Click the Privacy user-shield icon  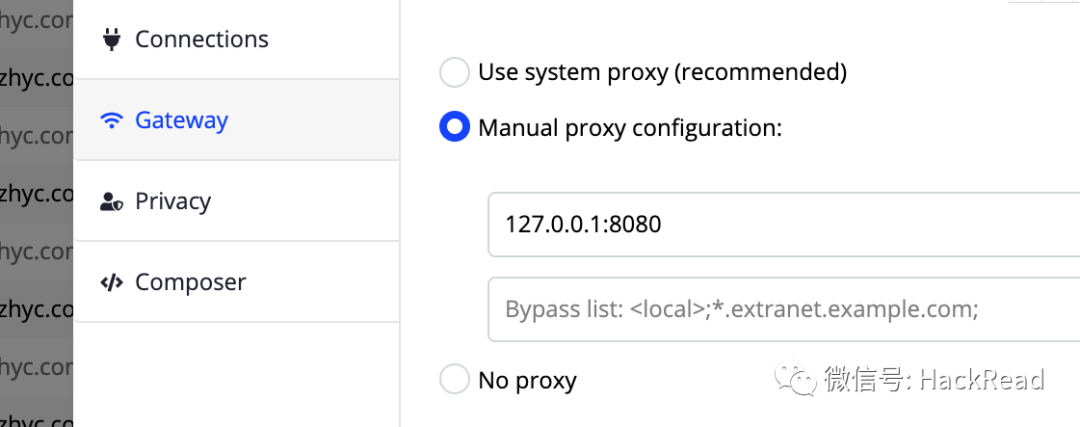click(x=111, y=202)
